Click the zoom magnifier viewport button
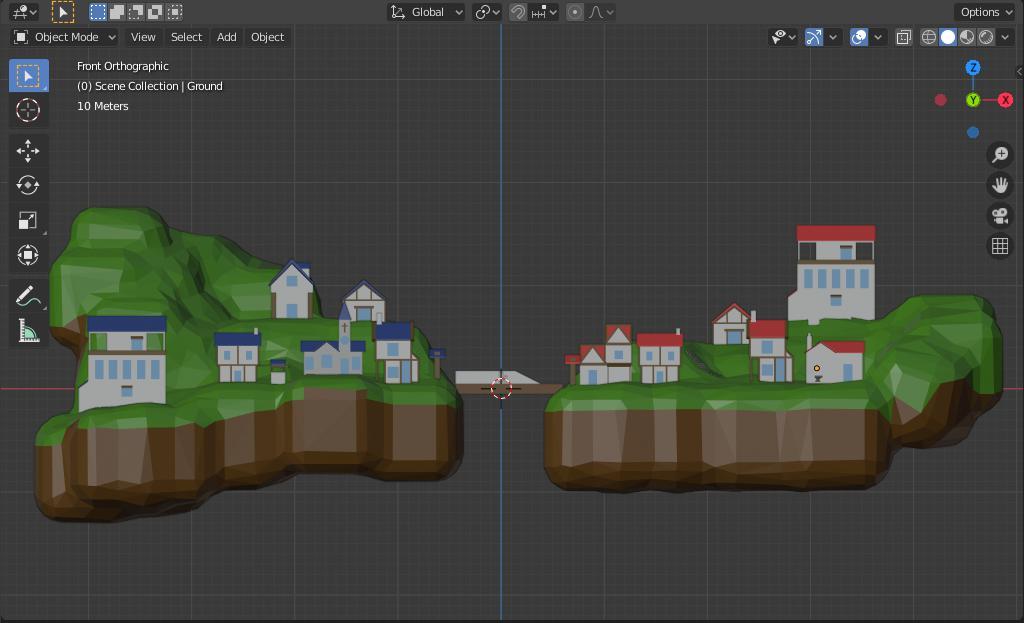The height and width of the screenshot is (623, 1024). 999,154
